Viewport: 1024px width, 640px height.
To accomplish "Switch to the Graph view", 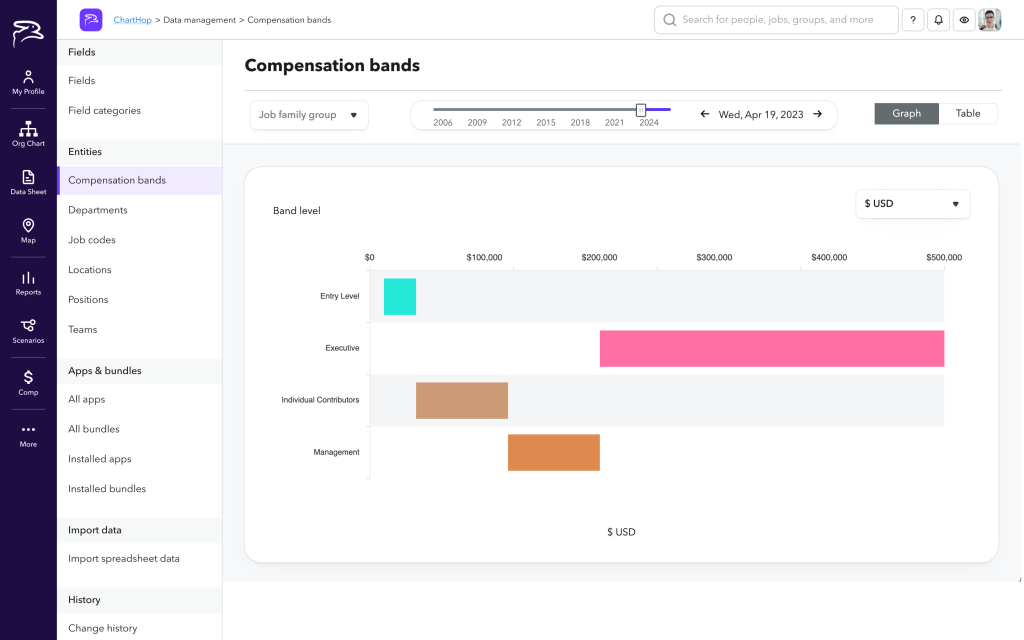I will [x=906, y=114].
